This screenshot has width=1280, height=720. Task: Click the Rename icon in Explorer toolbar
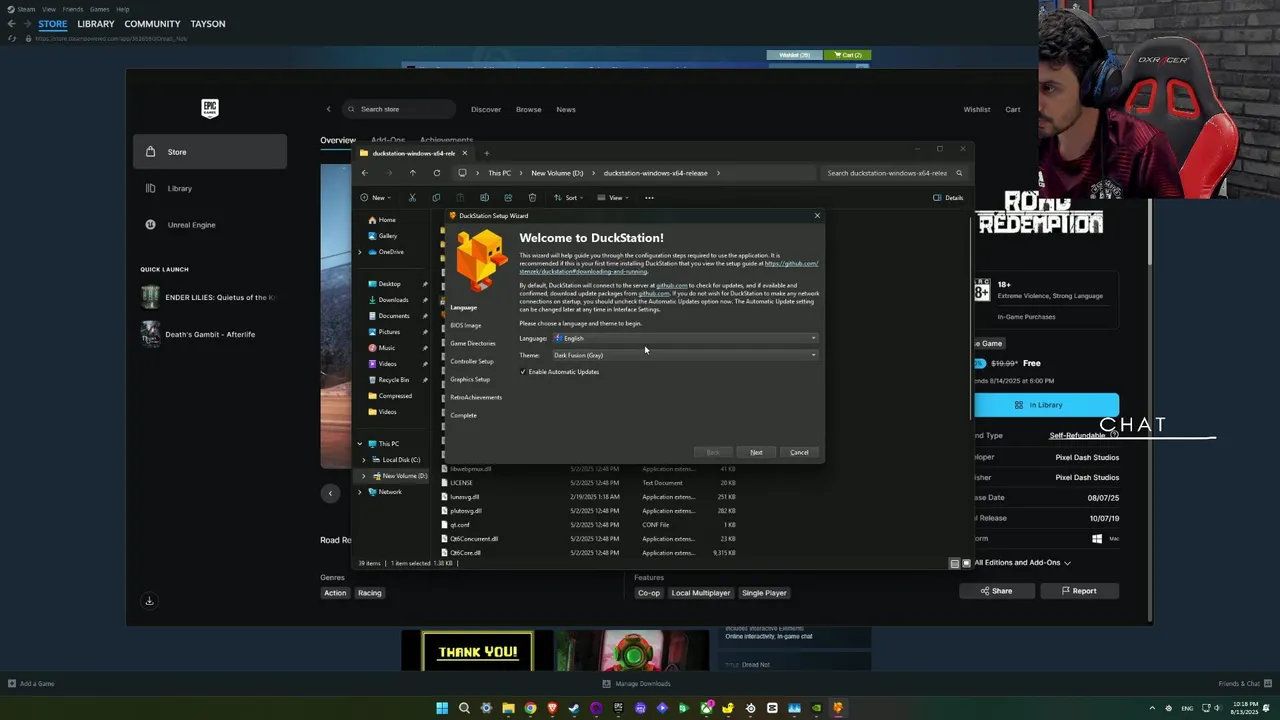click(484, 197)
